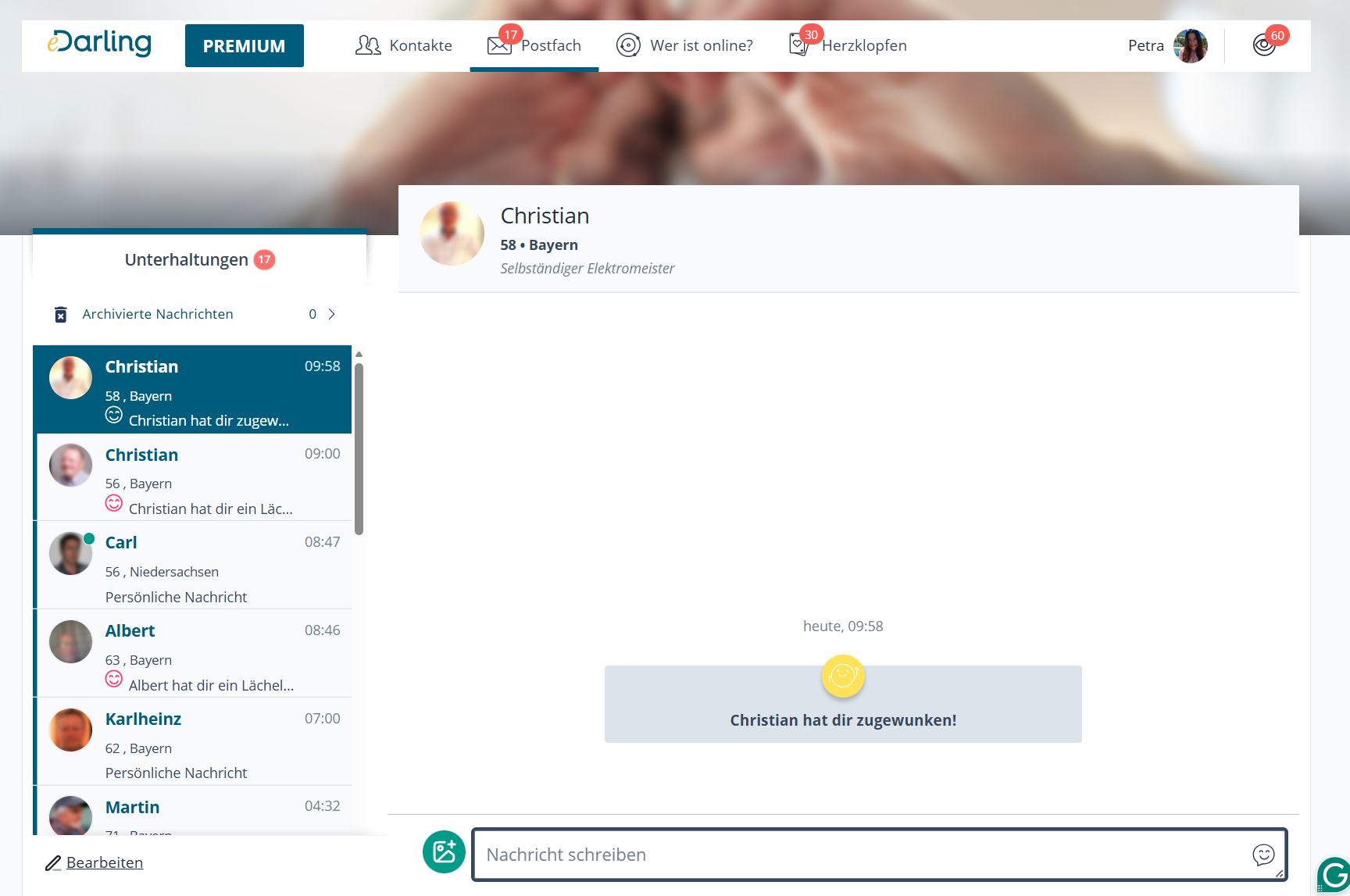Open conversation with Christian, 58

click(x=192, y=389)
